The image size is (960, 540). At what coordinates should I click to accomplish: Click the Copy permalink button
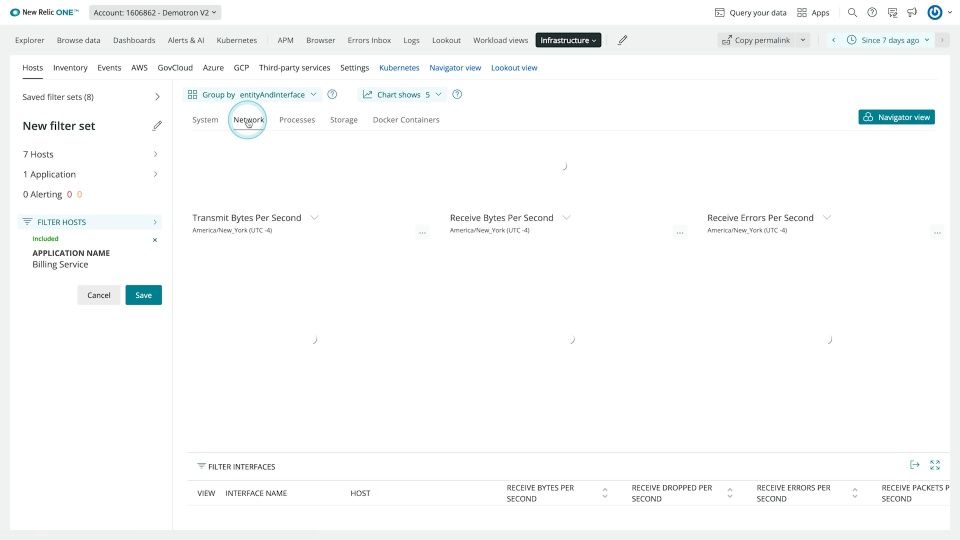point(757,40)
